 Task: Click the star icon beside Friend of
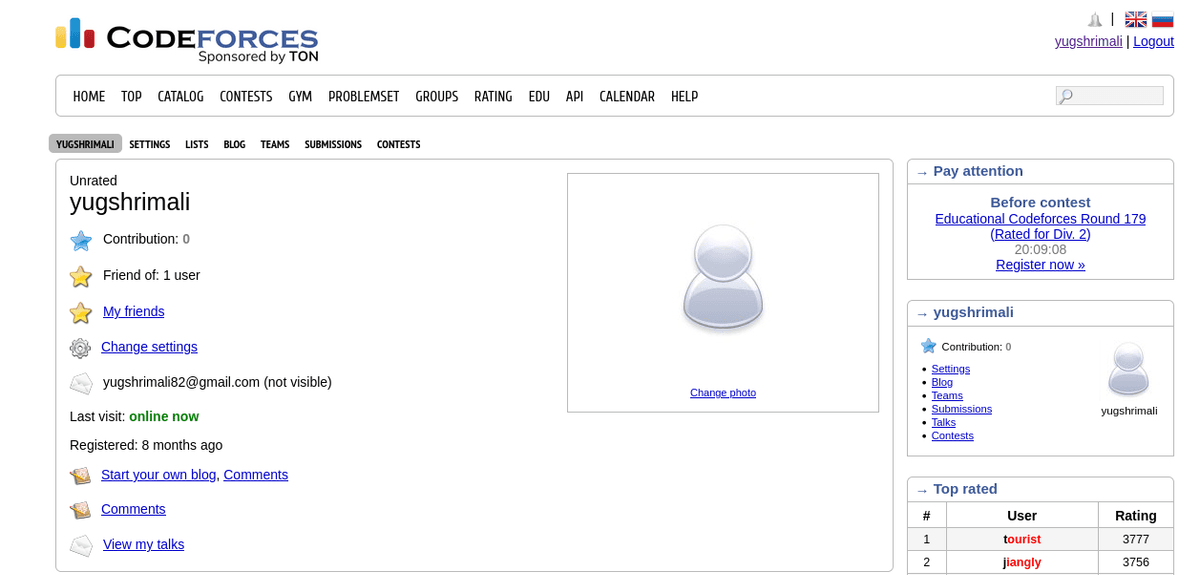[81, 276]
